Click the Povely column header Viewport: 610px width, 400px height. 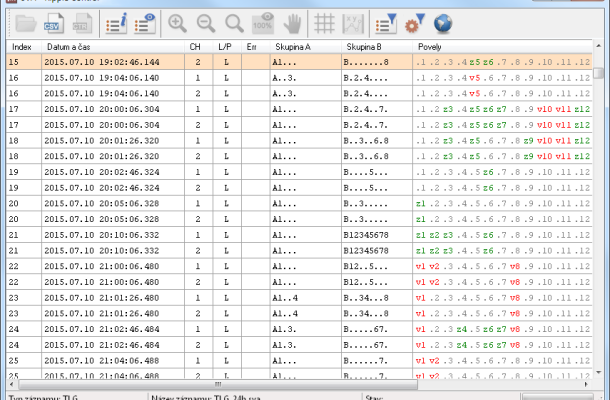[x=433, y=46]
